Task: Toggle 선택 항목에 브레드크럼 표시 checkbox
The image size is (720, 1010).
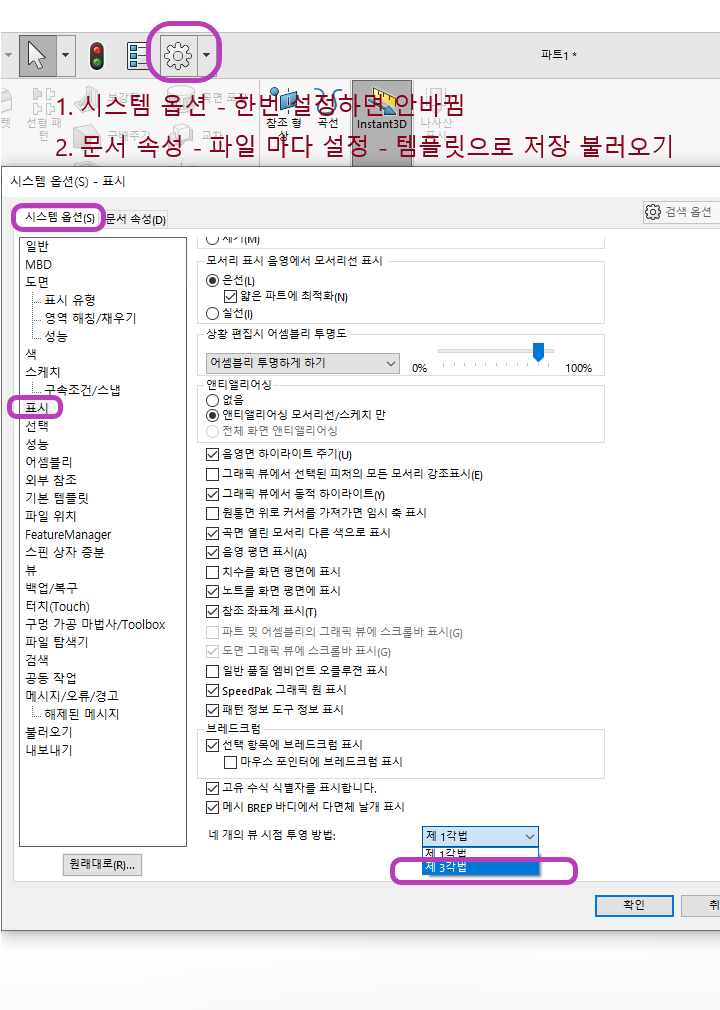Action: pyautogui.click(x=213, y=745)
